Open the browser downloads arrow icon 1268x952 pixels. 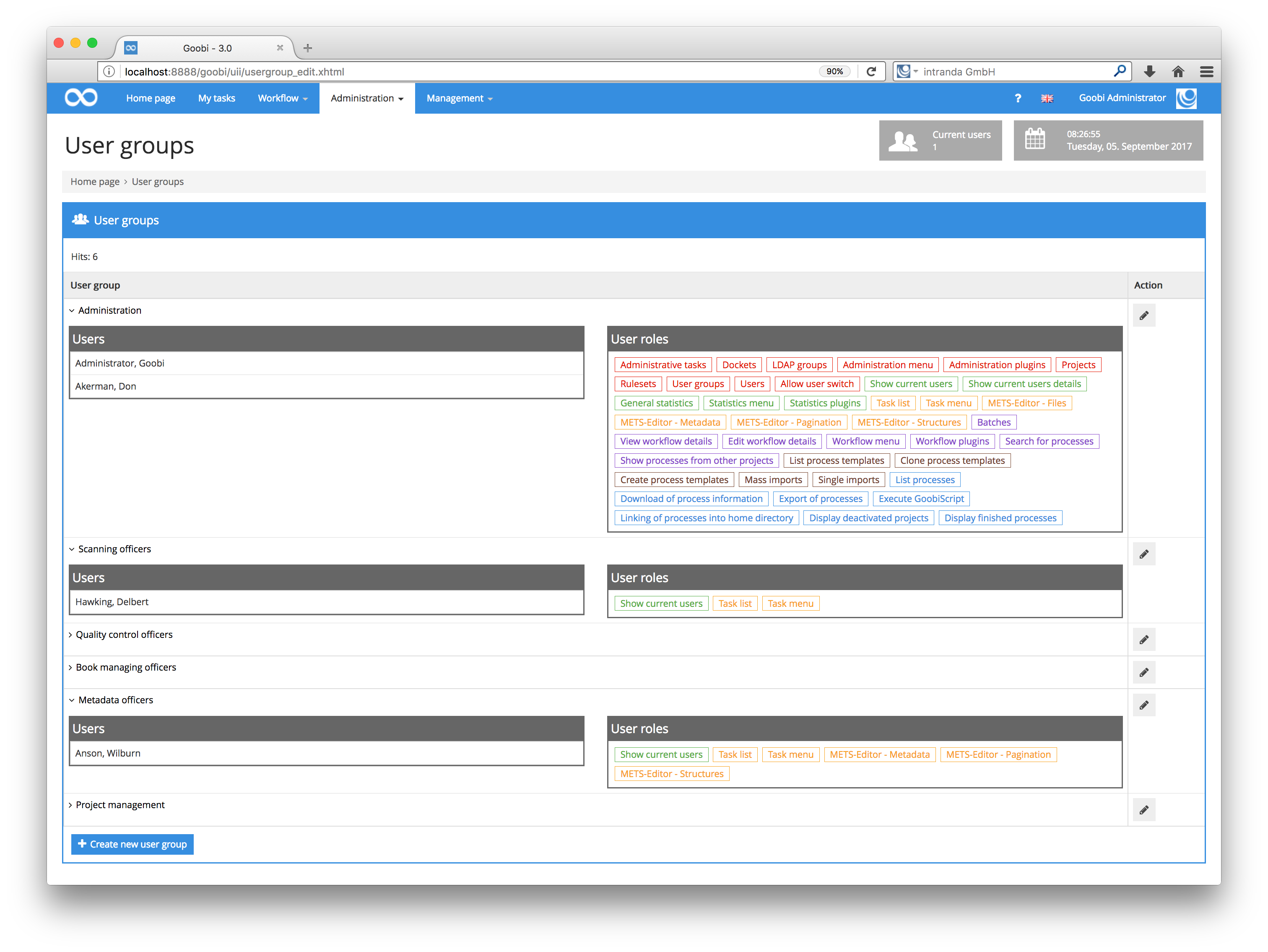coord(1149,71)
